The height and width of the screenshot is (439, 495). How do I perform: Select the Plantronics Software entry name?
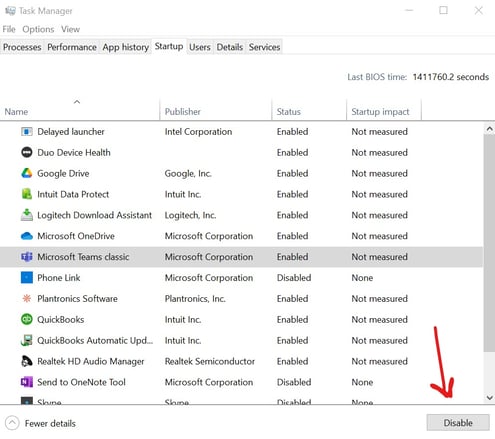tap(77, 298)
